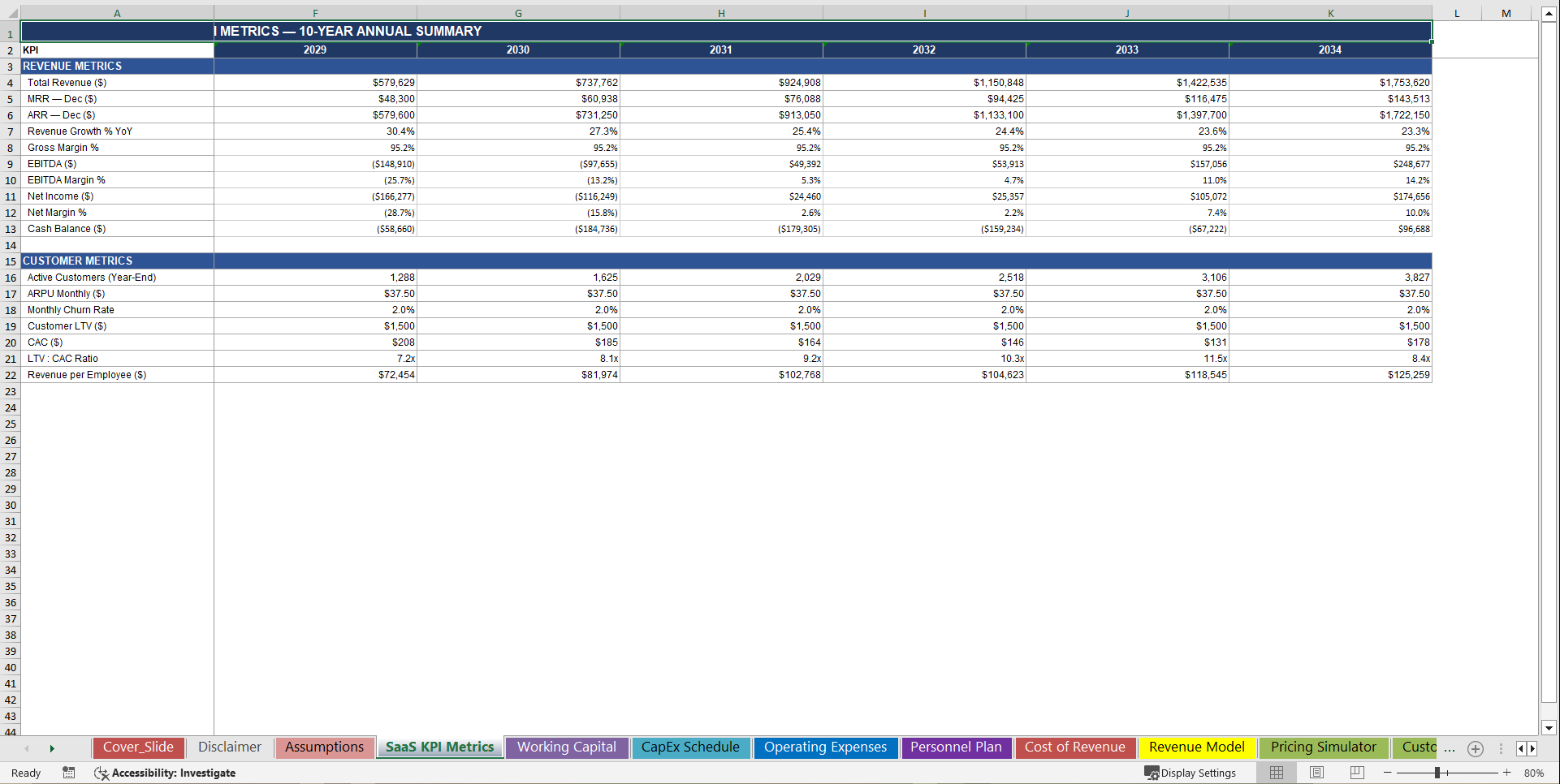Click the previous-sheet navigation arrow
The width and height of the screenshot is (1560, 784).
click(27, 748)
